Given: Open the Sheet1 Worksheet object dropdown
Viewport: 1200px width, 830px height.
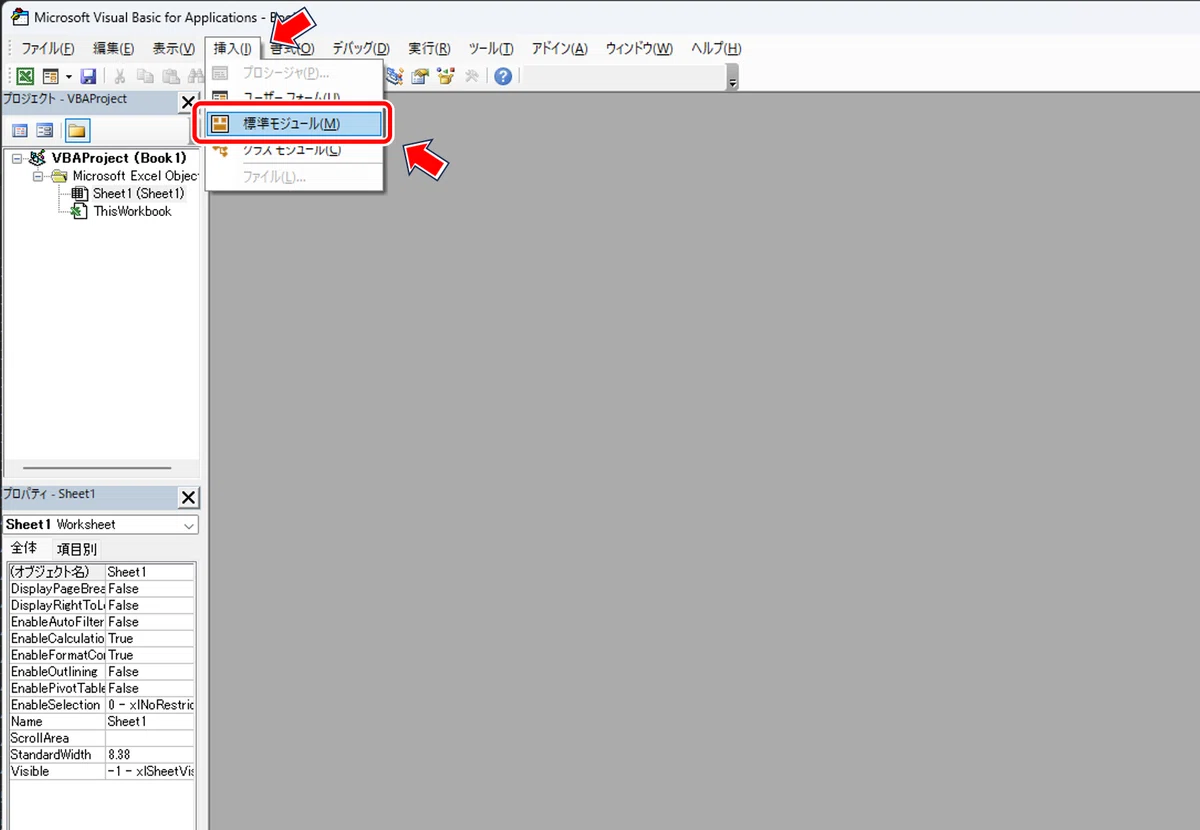Looking at the screenshot, I should click(189, 525).
